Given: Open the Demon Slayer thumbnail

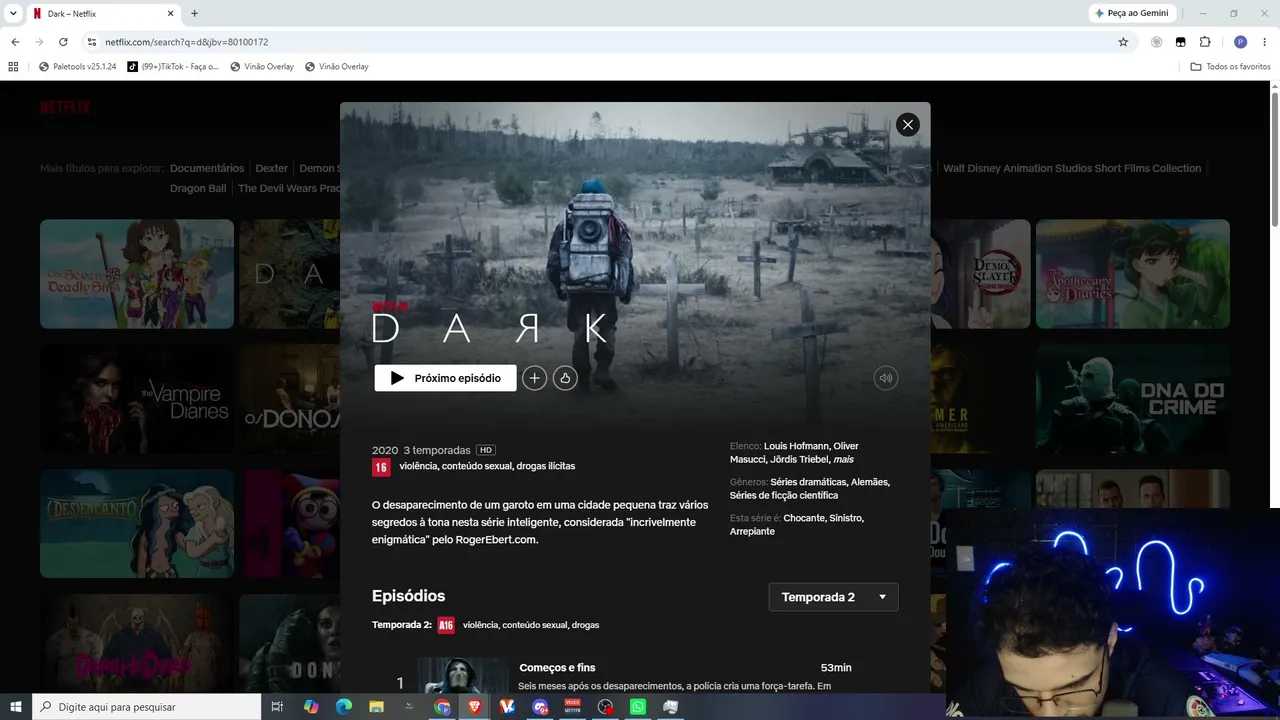Looking at the screenshot, I should [980, 274].
